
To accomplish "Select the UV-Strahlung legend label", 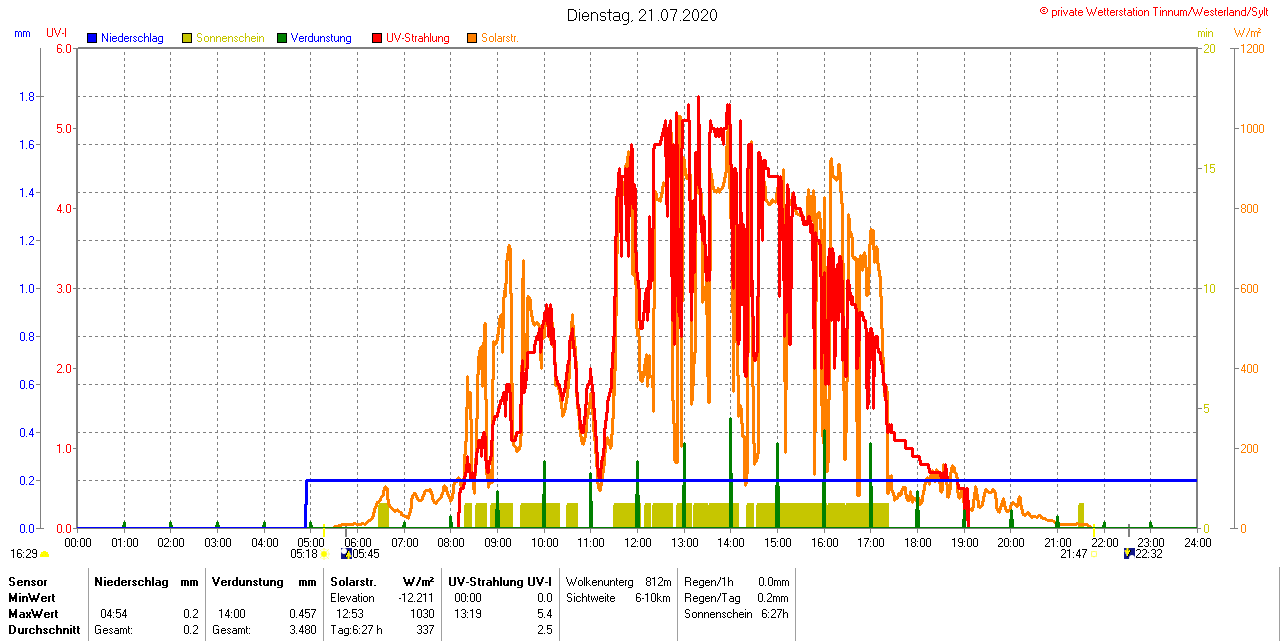I will click(x=418, y=38).
